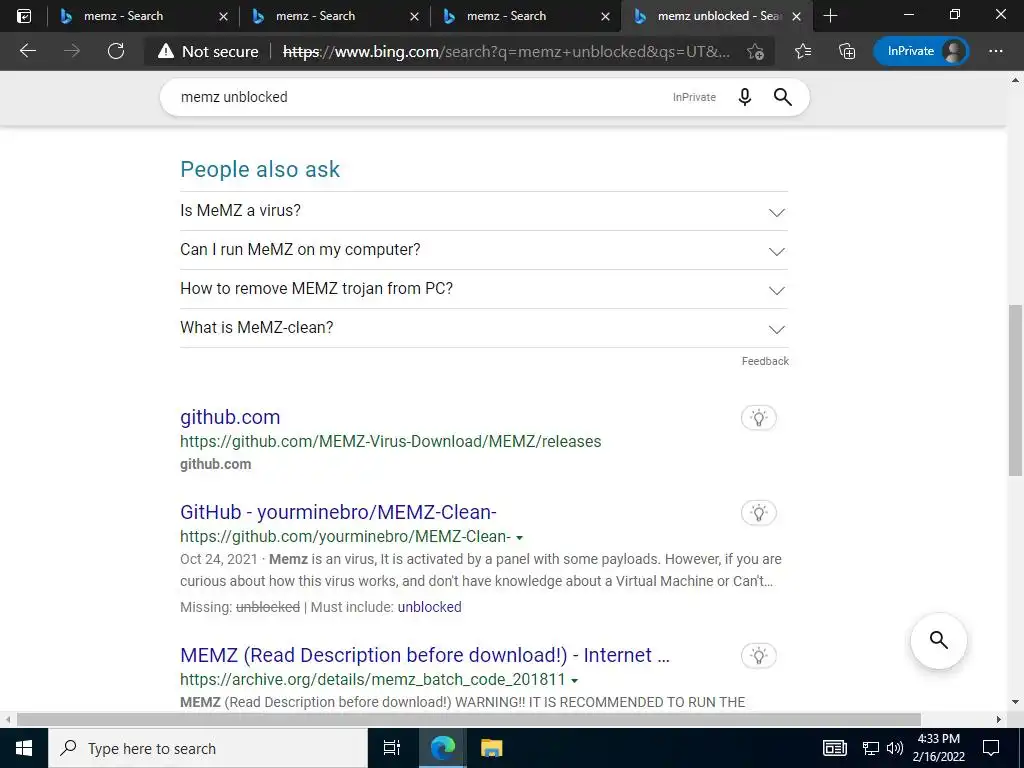This screenshot has width=1024, height=768.
Task: Add this page to favorites star icon
Action: point(756,52)
